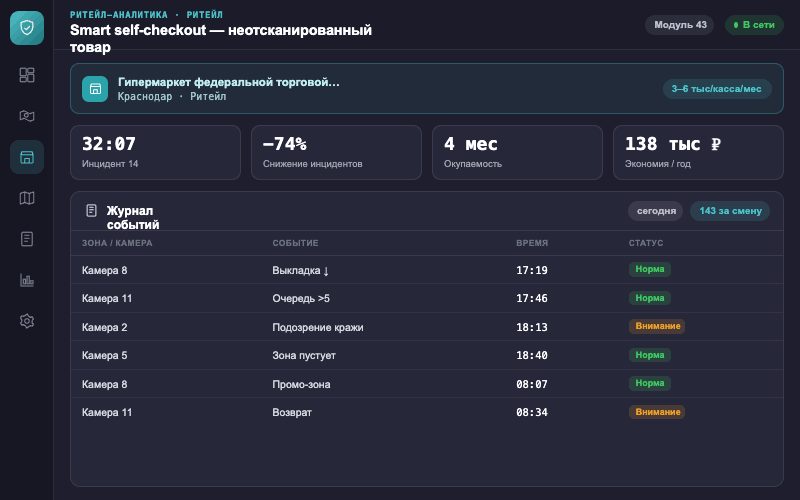
Task: Click the 3–6 тыс/касса/мес pill
Action: point(716,89)
